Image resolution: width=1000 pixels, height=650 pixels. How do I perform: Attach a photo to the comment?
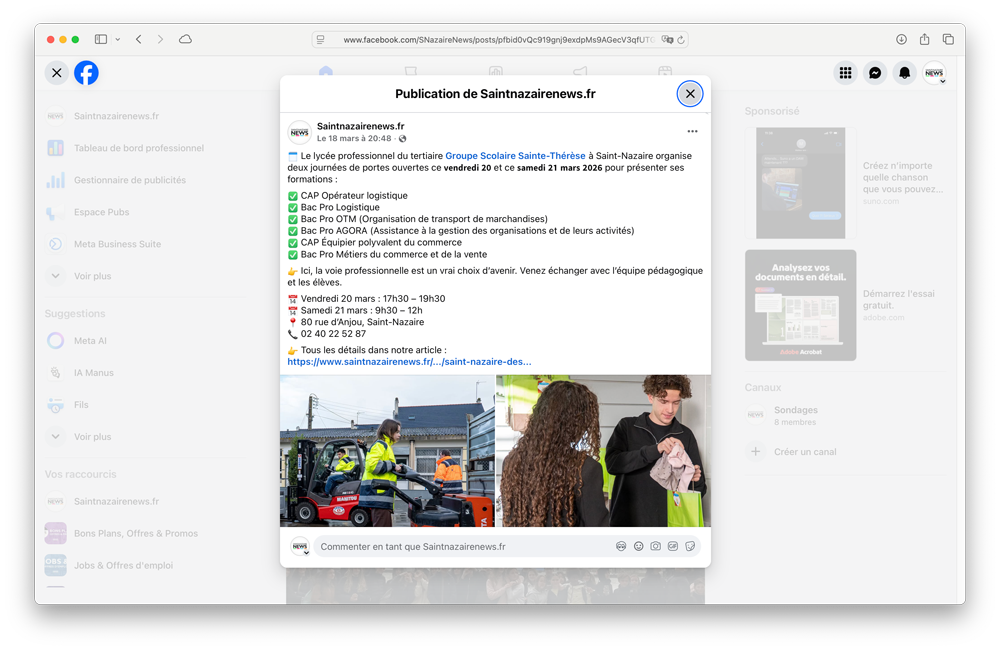tap(655, 547)
